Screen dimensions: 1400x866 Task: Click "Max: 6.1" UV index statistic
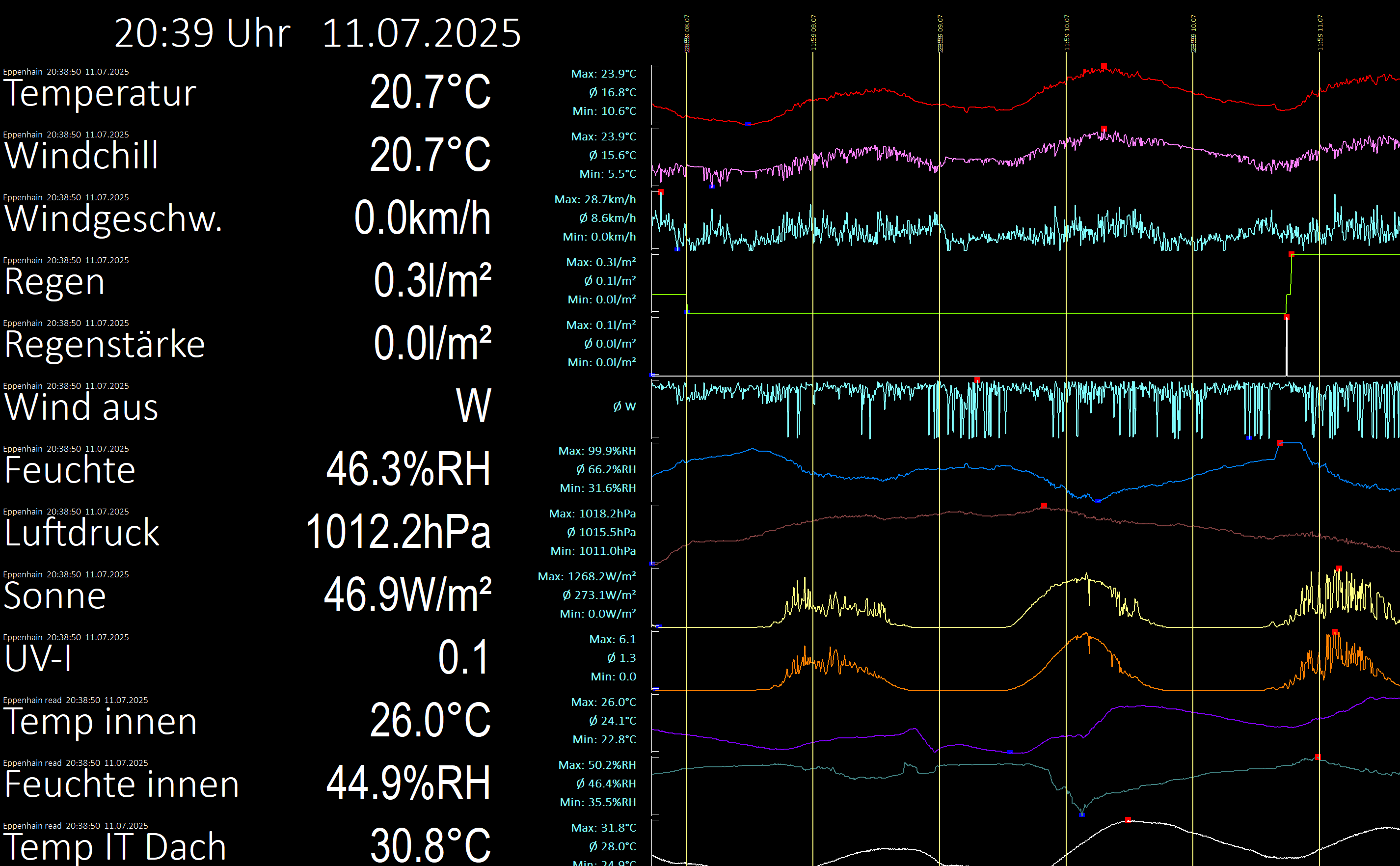(x=612, y=639)
